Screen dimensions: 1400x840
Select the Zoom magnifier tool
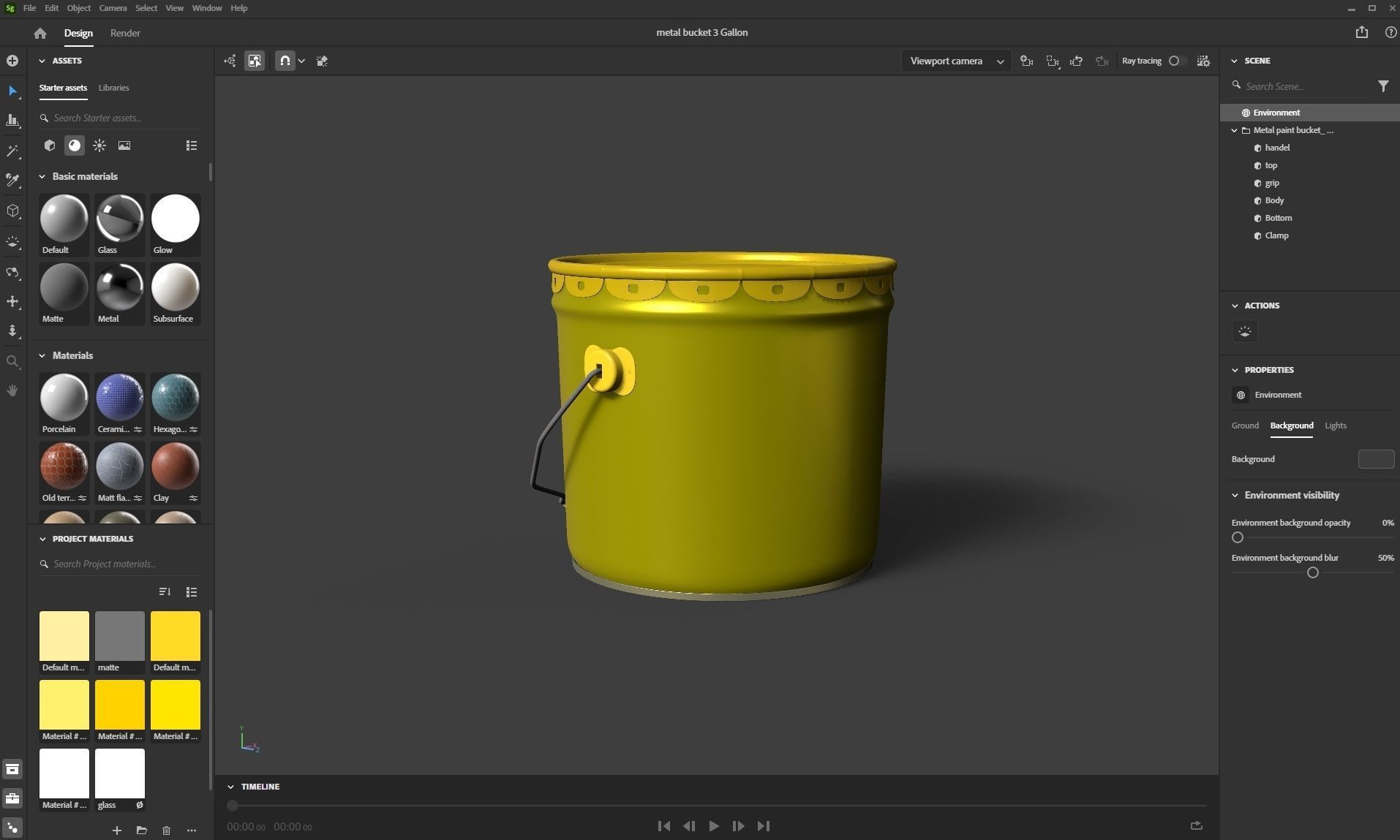[12, 361]
